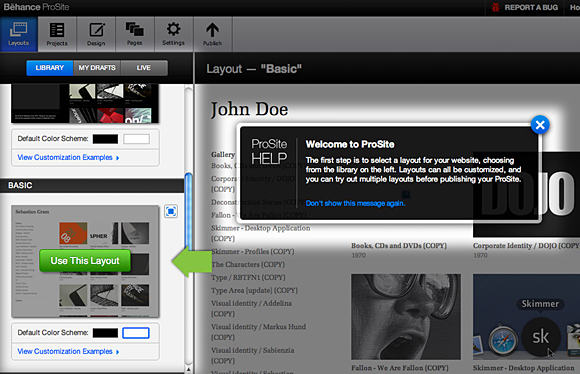The width and height of the screenshot is (580, 374).
Task: Switch to the Library tab
Action: click(50, 68)
